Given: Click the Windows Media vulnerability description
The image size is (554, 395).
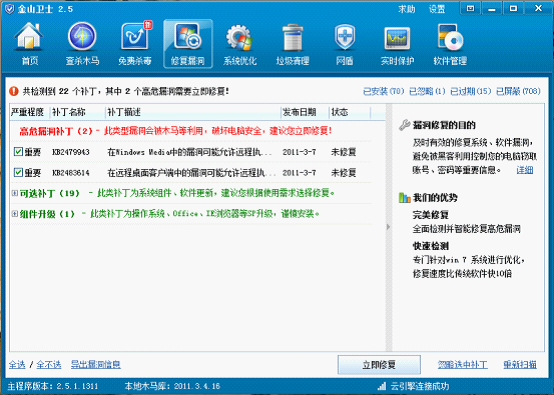Looking at the screenshot, I should point(190,152).
